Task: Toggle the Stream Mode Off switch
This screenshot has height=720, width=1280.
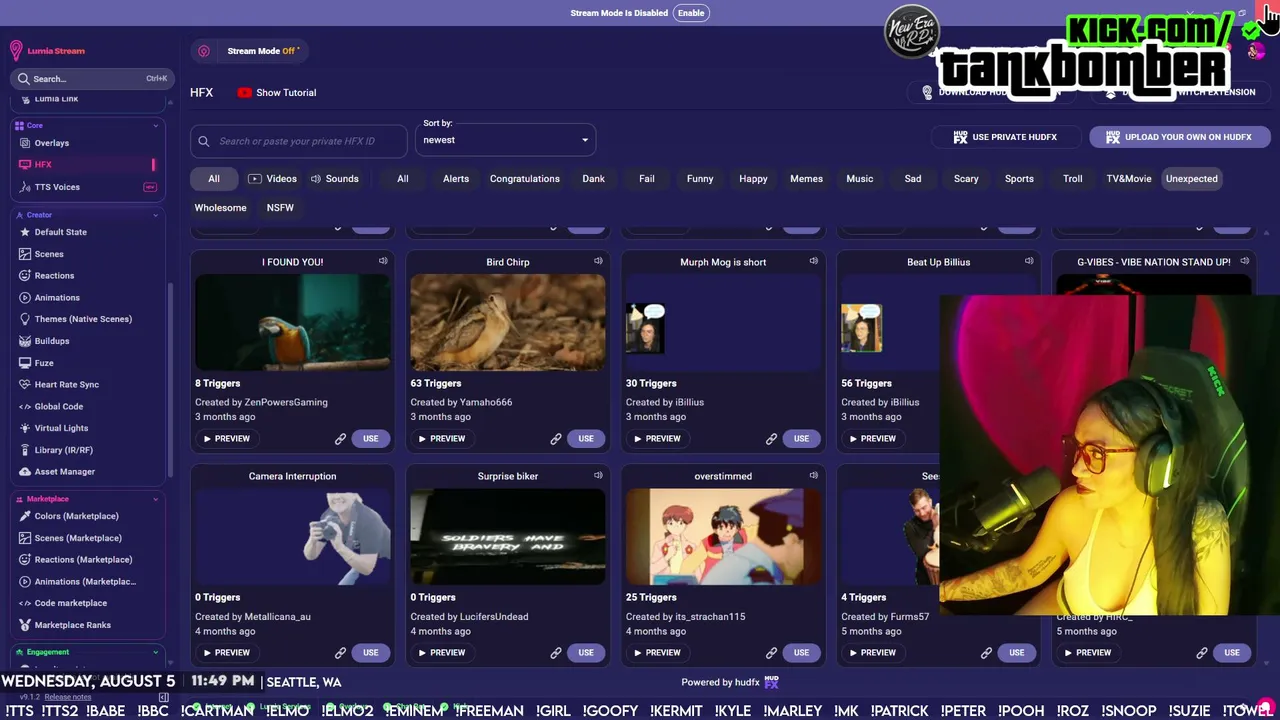Action: click(250, 51)
